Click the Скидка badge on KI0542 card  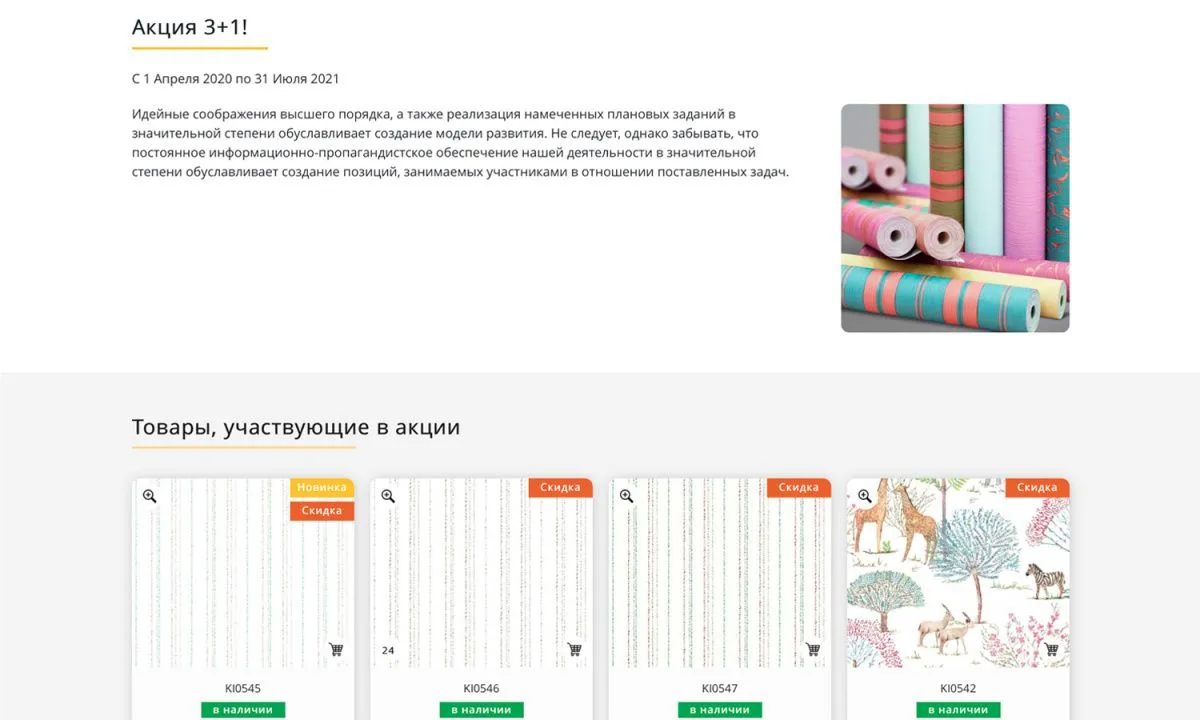tap(1037, 487)
